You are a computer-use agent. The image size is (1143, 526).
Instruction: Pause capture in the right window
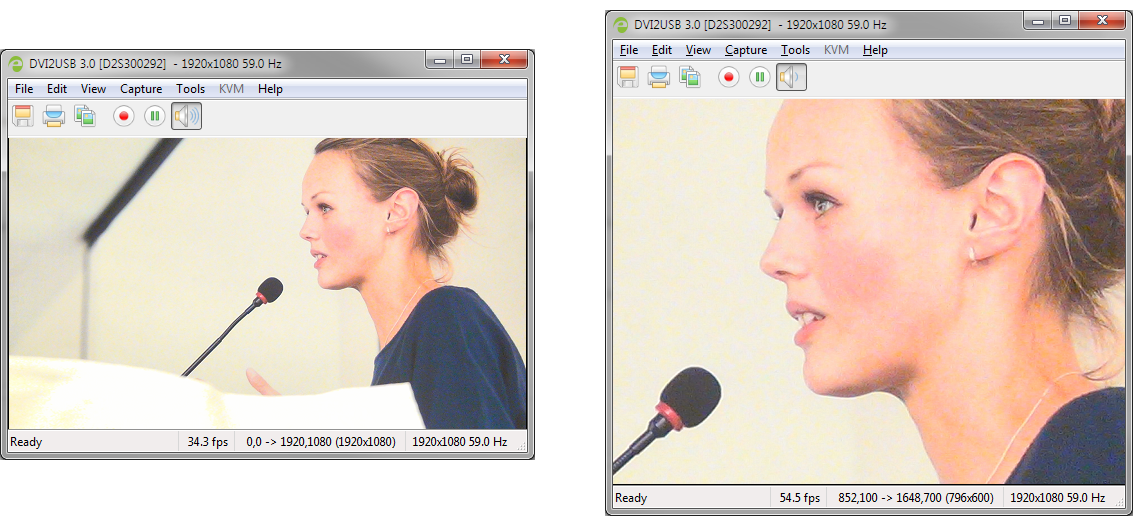point(760,76)
